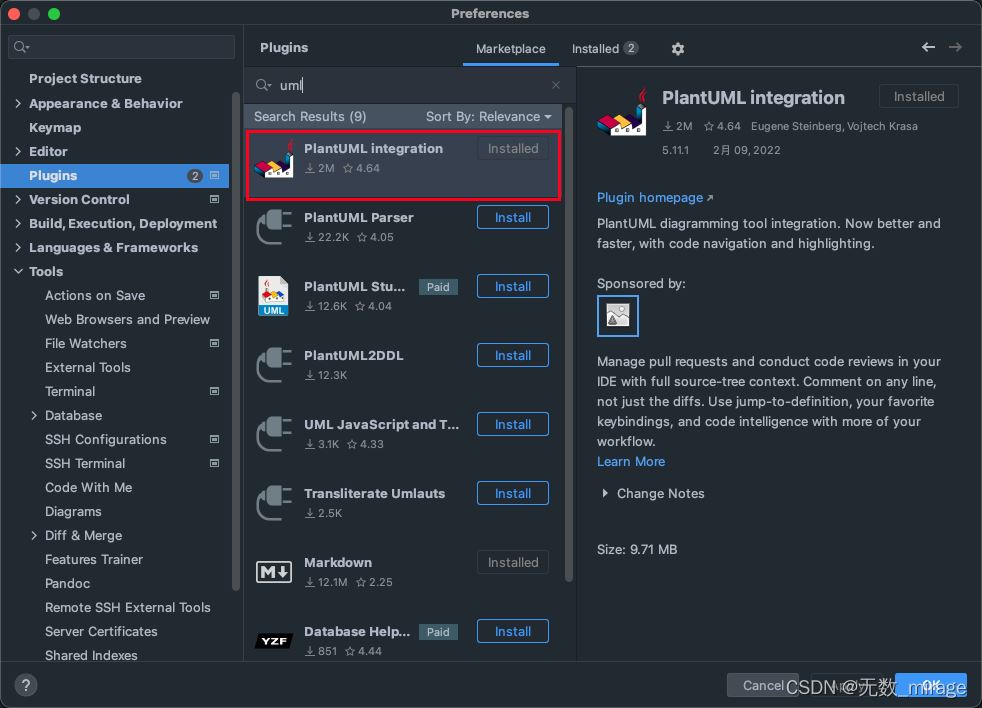The image size is (982, 708).
Task: Expand the Diff & Merge node
Action: 34,535
